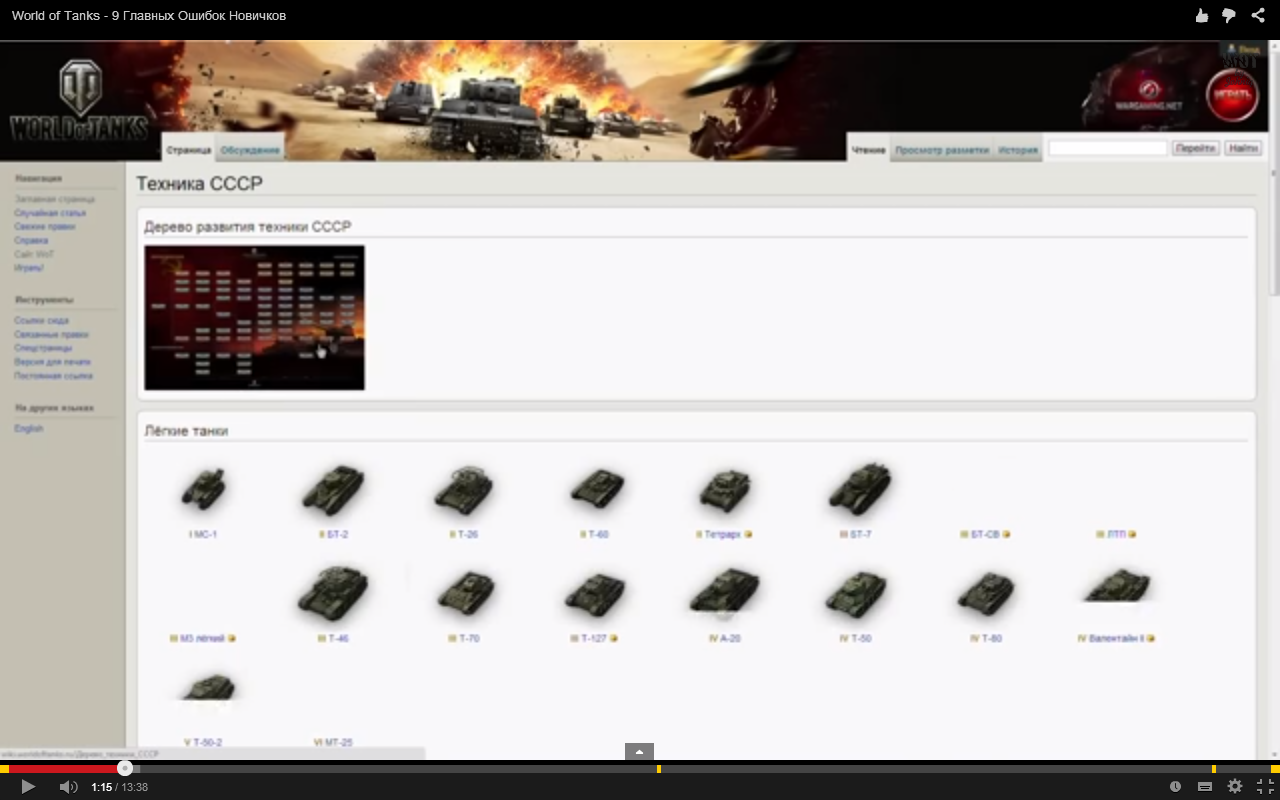Click the Т-60 tank icon
The width and height of the screenshot is (1280, 800).
[596, 490]
